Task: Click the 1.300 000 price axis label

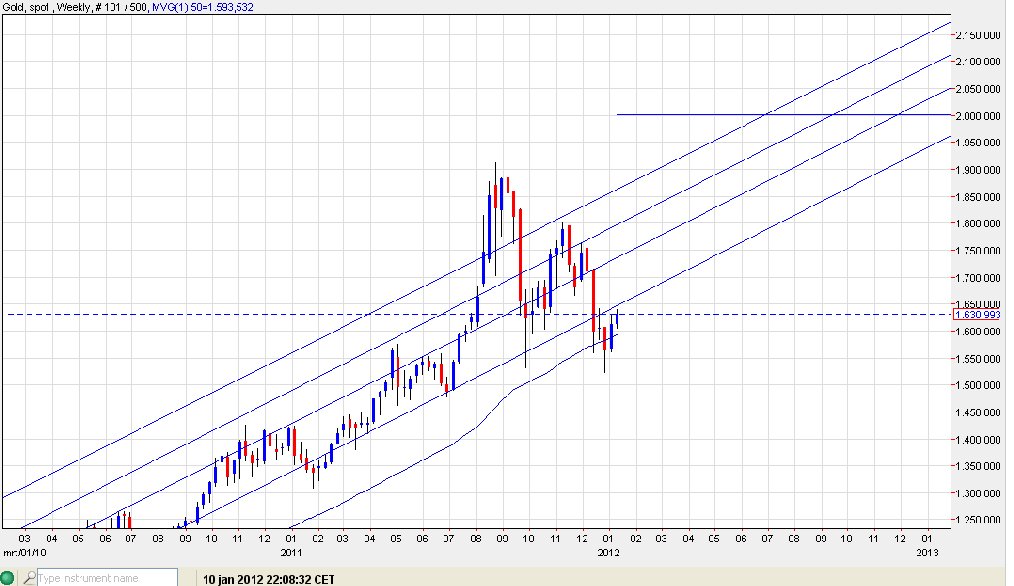Action: coord(978,494)
